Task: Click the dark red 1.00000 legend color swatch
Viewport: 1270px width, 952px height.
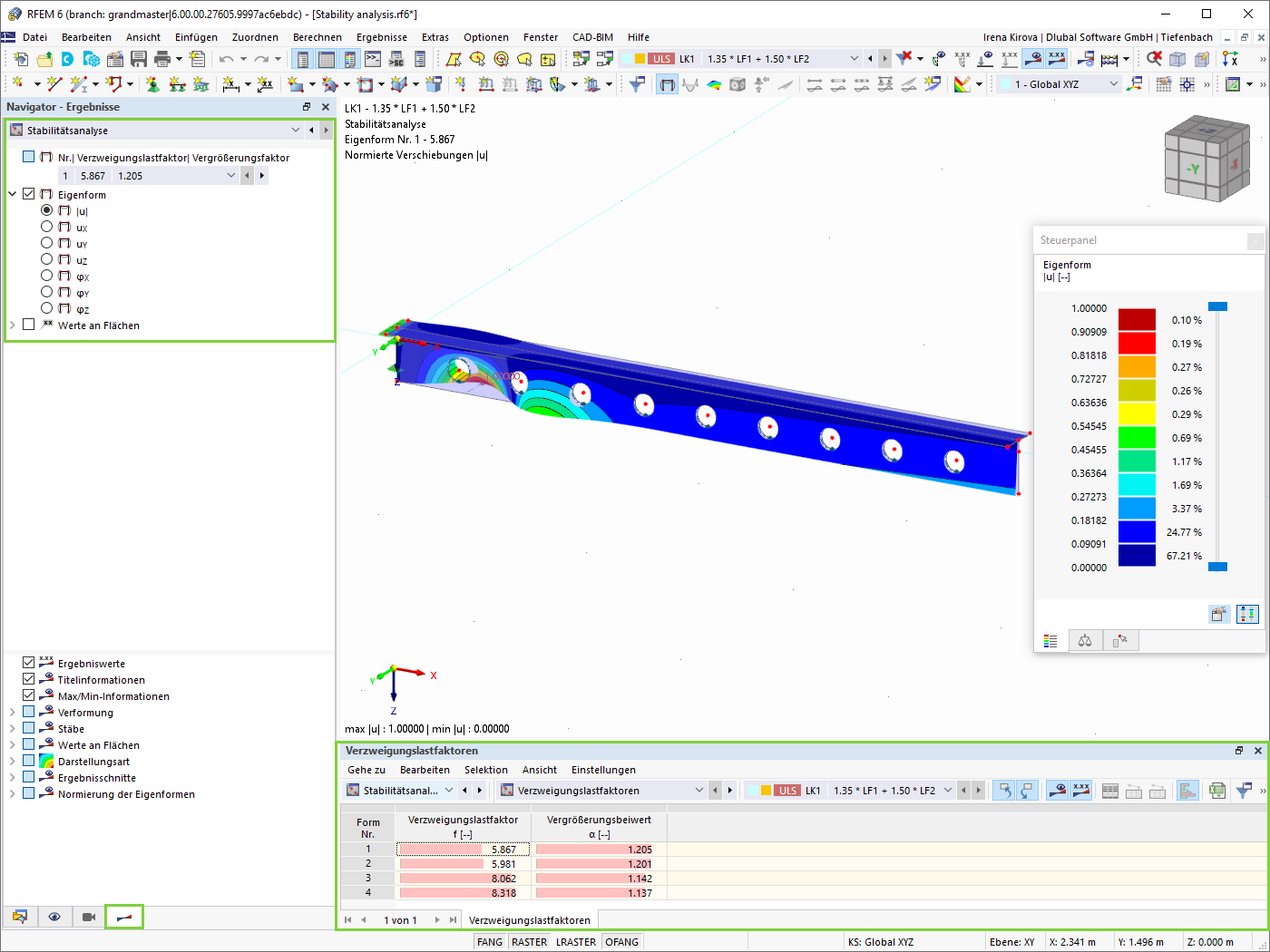Action: point(1137,319)
